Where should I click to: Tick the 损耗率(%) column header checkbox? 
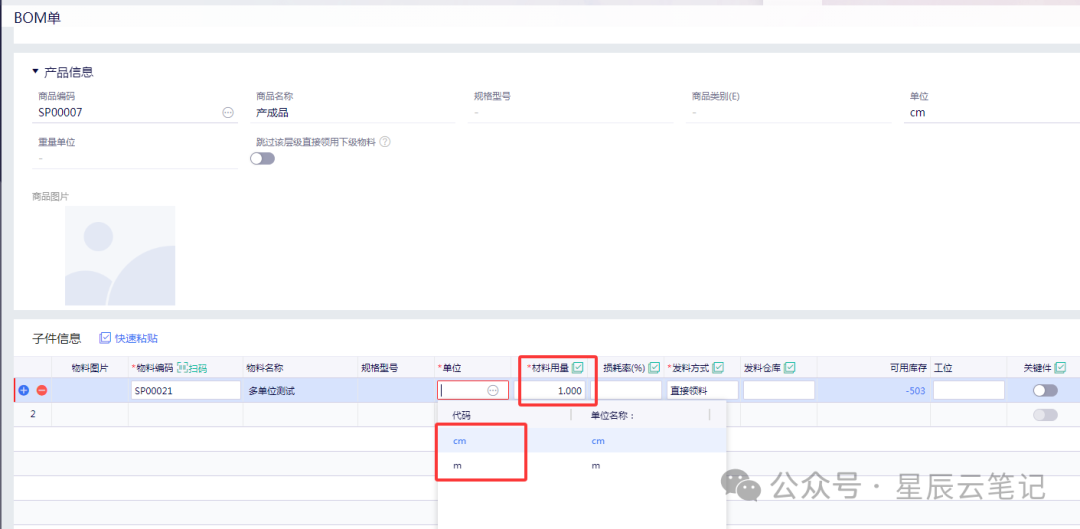(654, 368)
